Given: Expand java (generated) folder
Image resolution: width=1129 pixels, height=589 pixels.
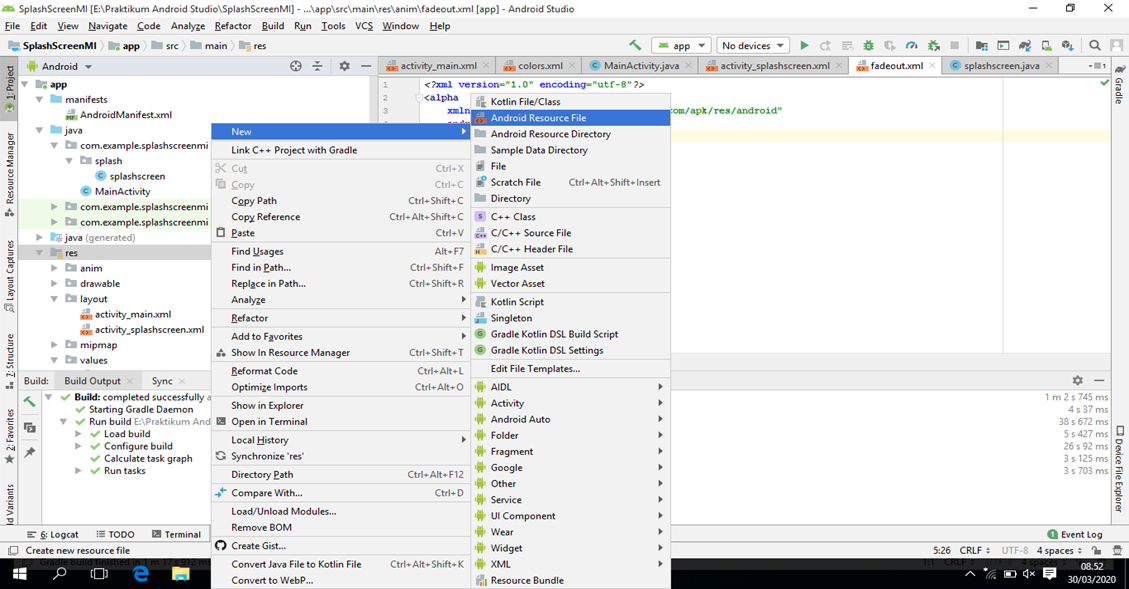Looking at the screenshot, I should click(x=40, y=237).
